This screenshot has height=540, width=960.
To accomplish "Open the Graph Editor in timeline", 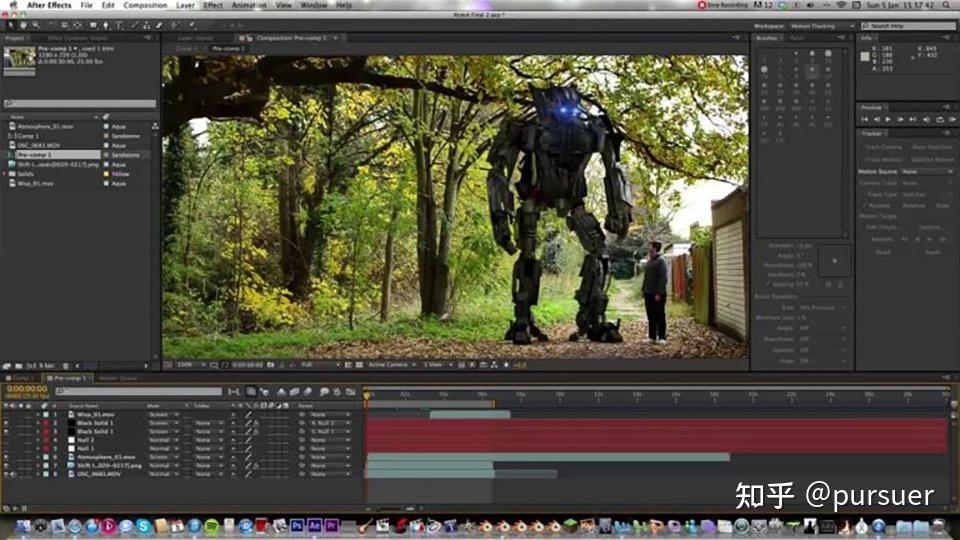I will [x=351, y=391].
